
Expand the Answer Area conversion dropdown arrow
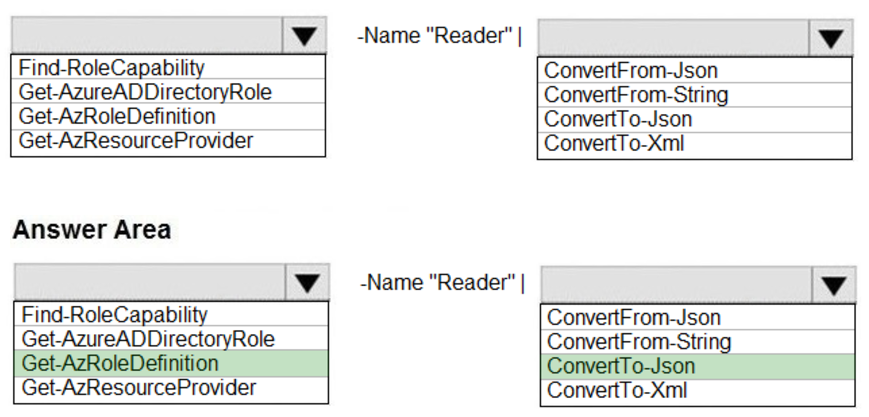point(833,286)
